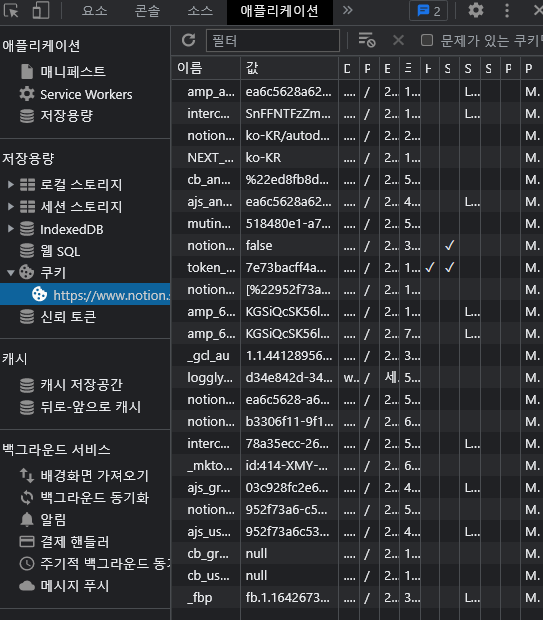This screenshot has width=543, height=620.
Task: Show more tabs with the double chevron
Action: pos(347,10)
